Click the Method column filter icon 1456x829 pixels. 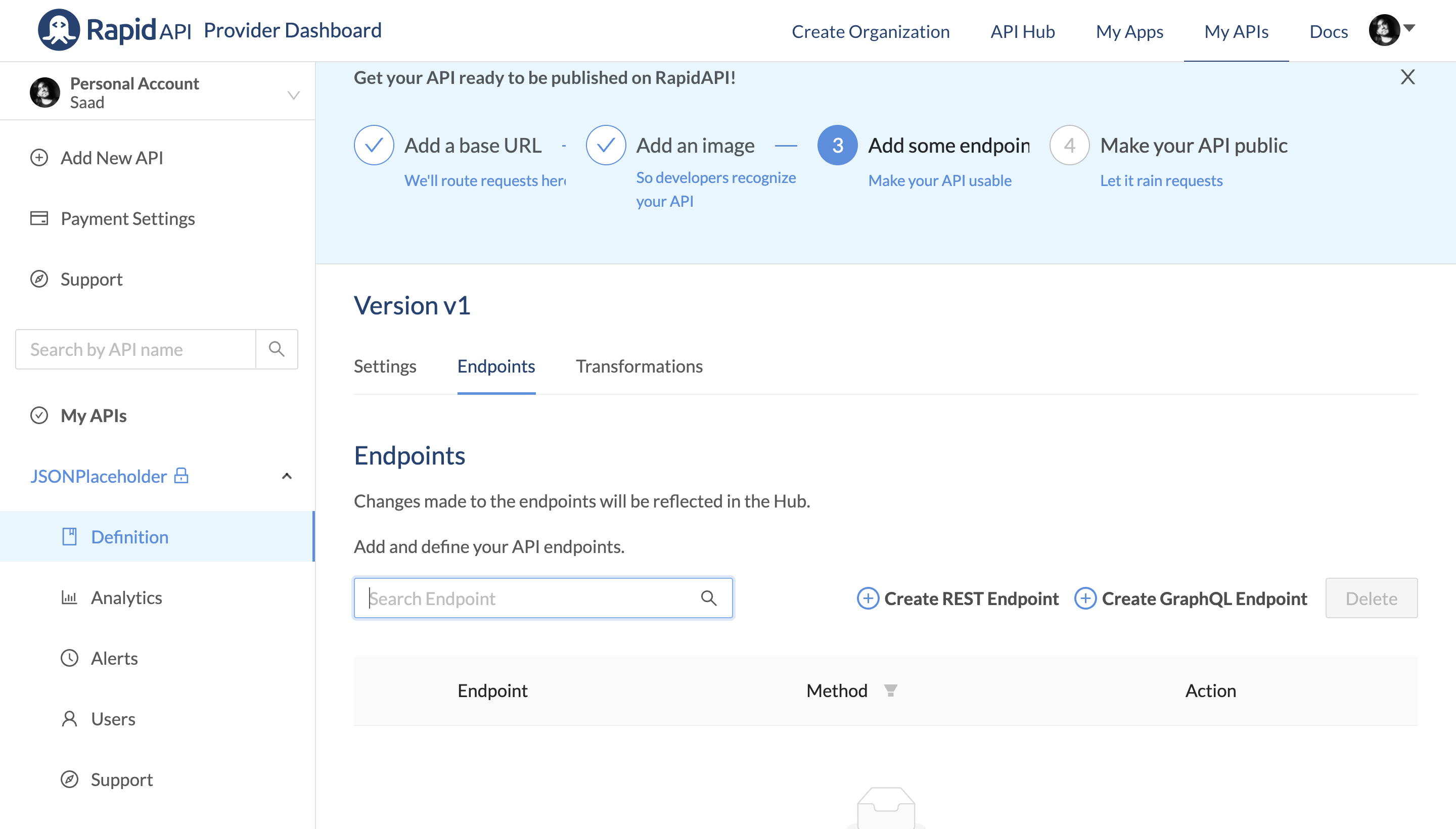click(x=891, y=690)
